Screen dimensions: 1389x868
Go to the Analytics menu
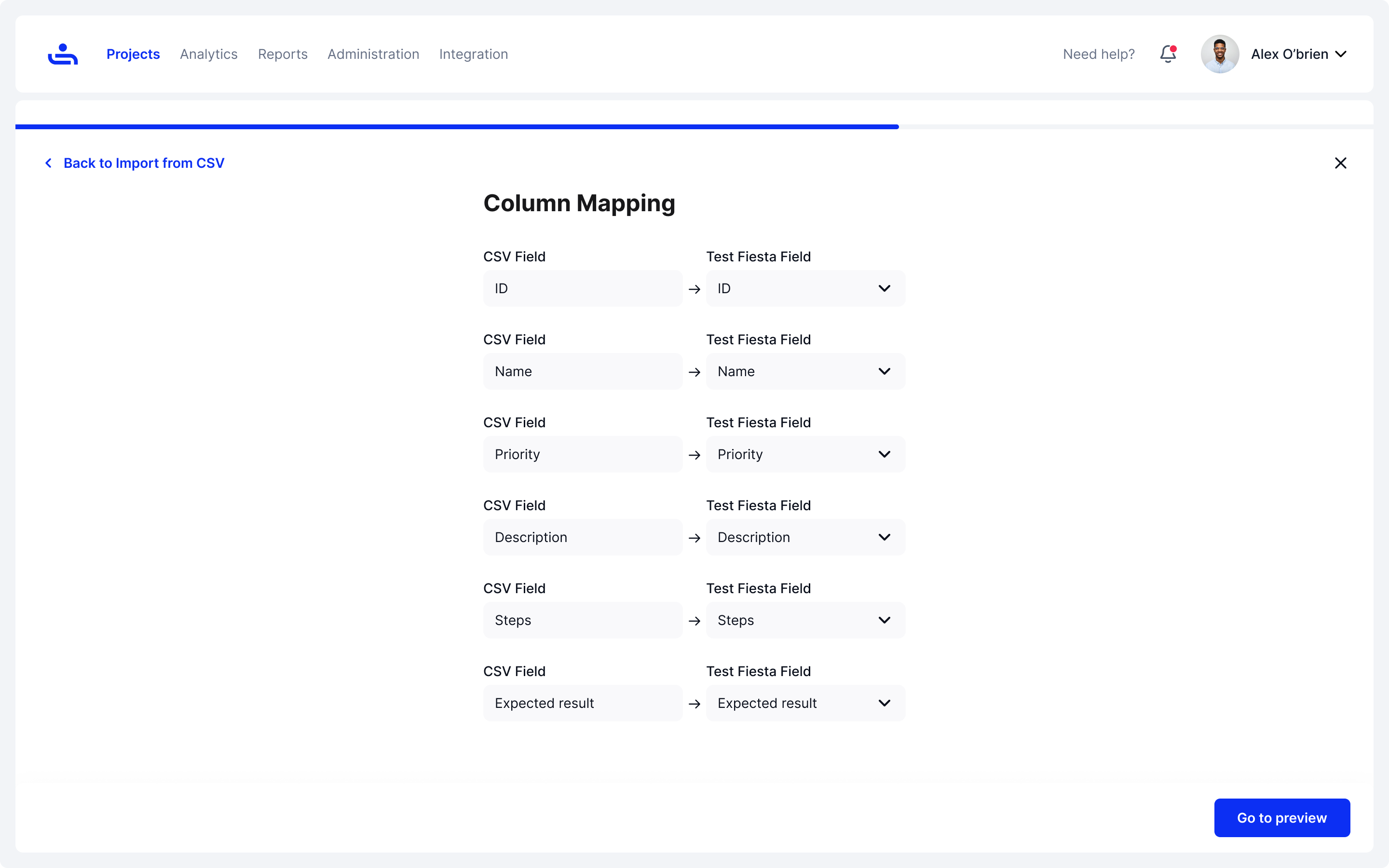click(208, 54)
